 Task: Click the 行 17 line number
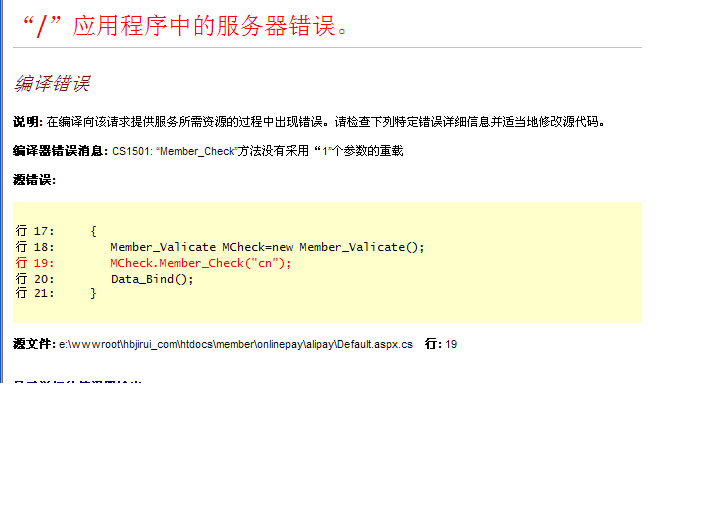click(35, 231)
